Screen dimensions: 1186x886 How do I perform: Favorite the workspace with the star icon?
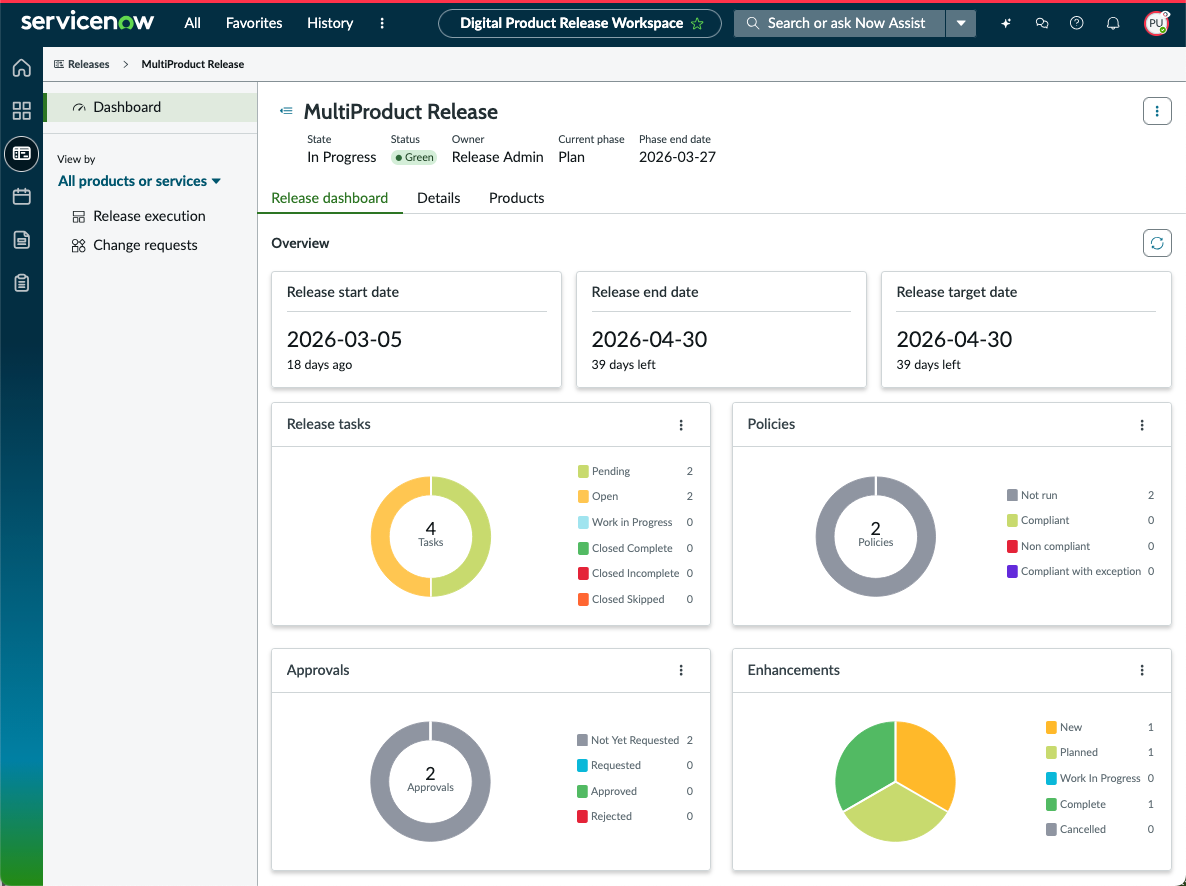click(697, 23)
